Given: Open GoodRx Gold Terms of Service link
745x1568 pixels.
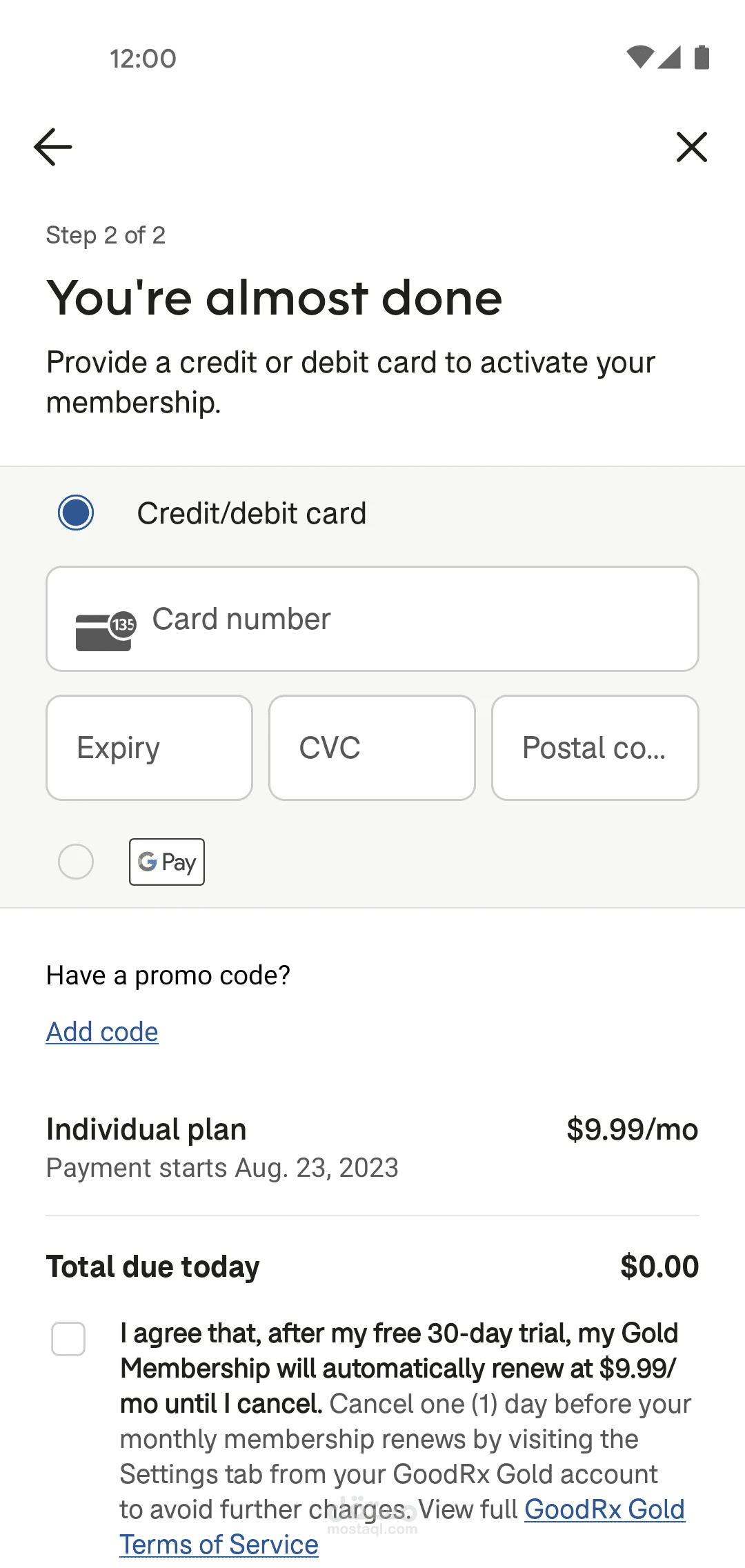Looking at the screenshot, I should [219, 1545].
